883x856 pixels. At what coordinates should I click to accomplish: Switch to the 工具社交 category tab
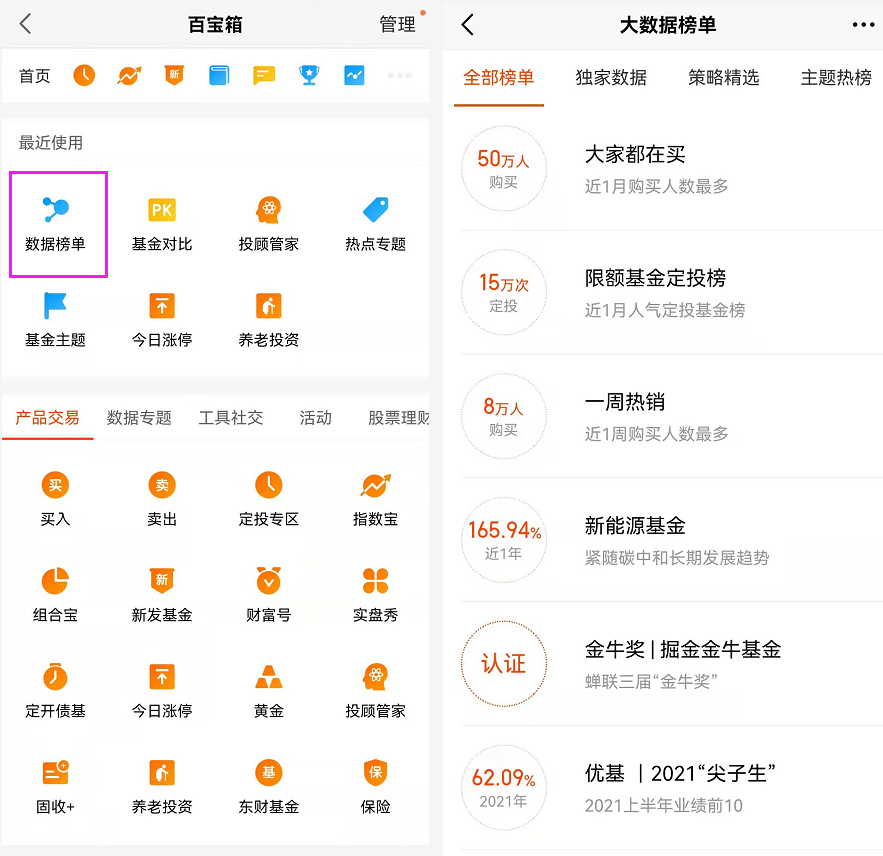coord(231,417)
